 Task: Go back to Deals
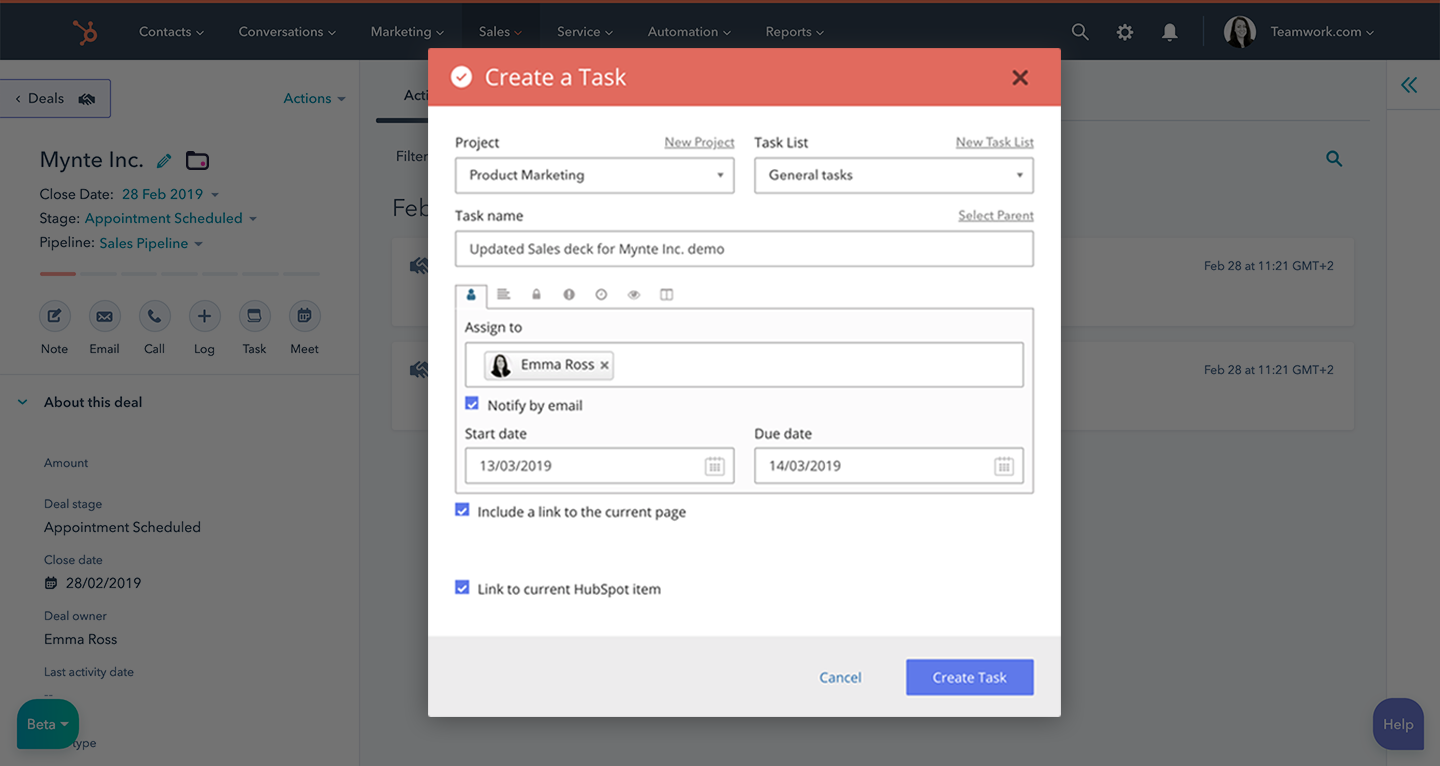[x=55, y=98]
